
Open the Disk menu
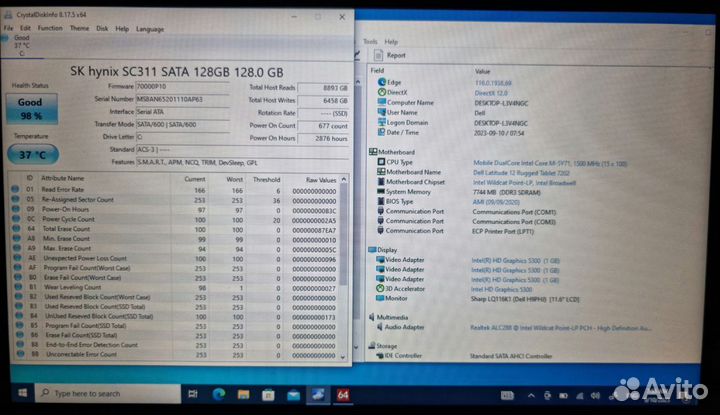click(102, 28)
